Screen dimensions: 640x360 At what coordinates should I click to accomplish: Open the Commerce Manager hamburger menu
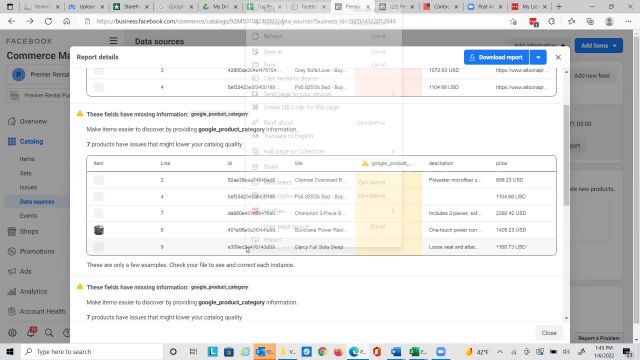pyautogui.click(x=113, y=41)
